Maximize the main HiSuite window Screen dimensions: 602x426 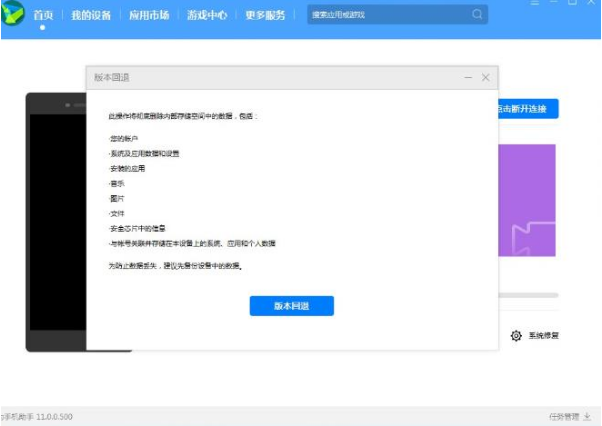[x=573, y=4]
